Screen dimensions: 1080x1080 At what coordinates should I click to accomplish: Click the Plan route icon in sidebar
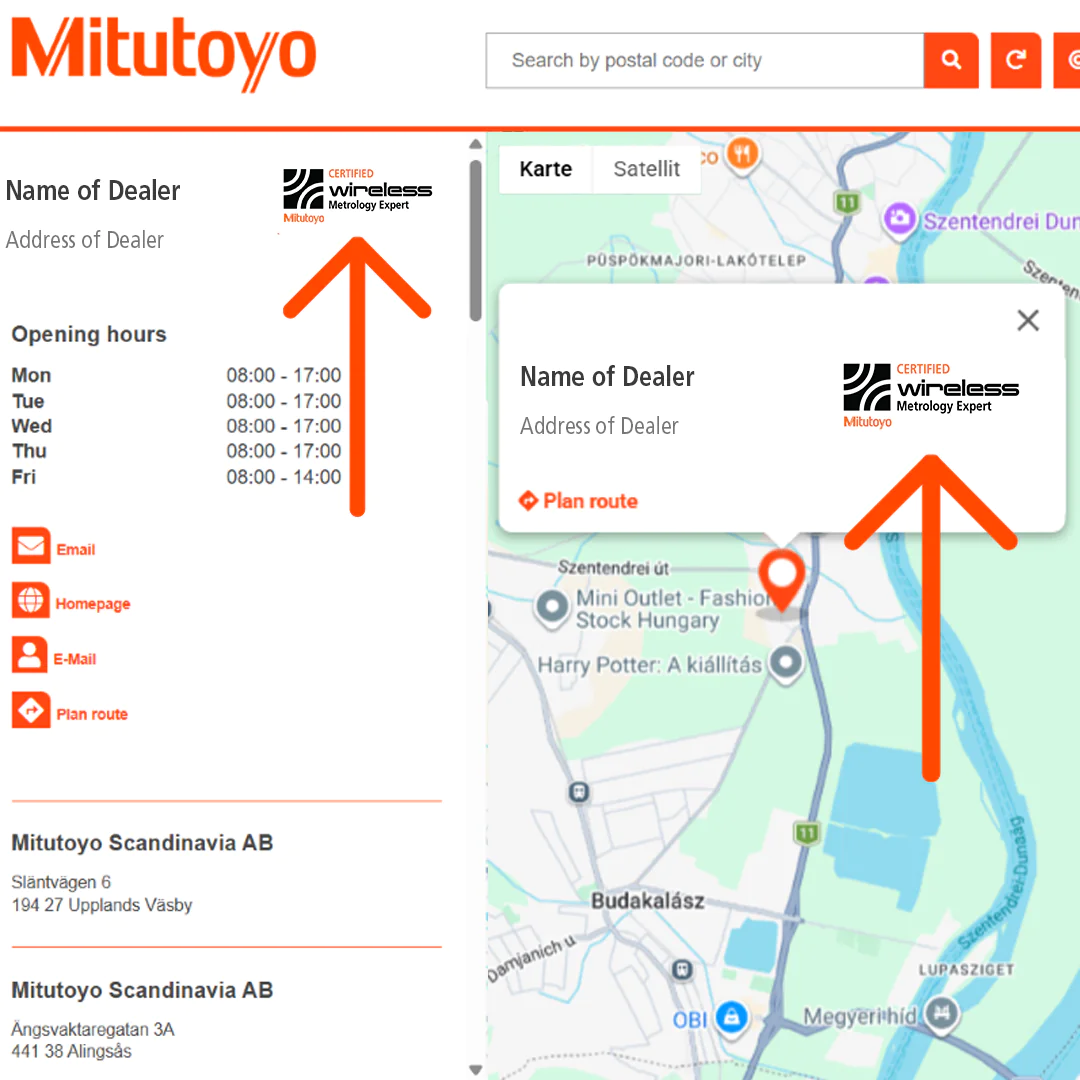coord(31,712)
